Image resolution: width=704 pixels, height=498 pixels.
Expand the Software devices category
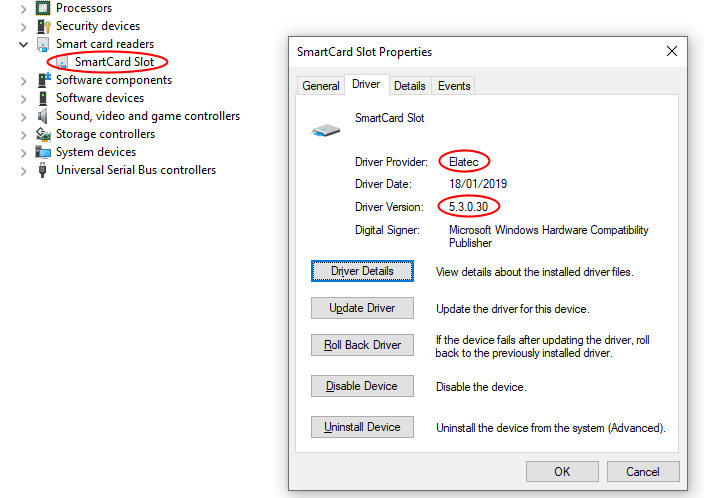tap(24, 98)
